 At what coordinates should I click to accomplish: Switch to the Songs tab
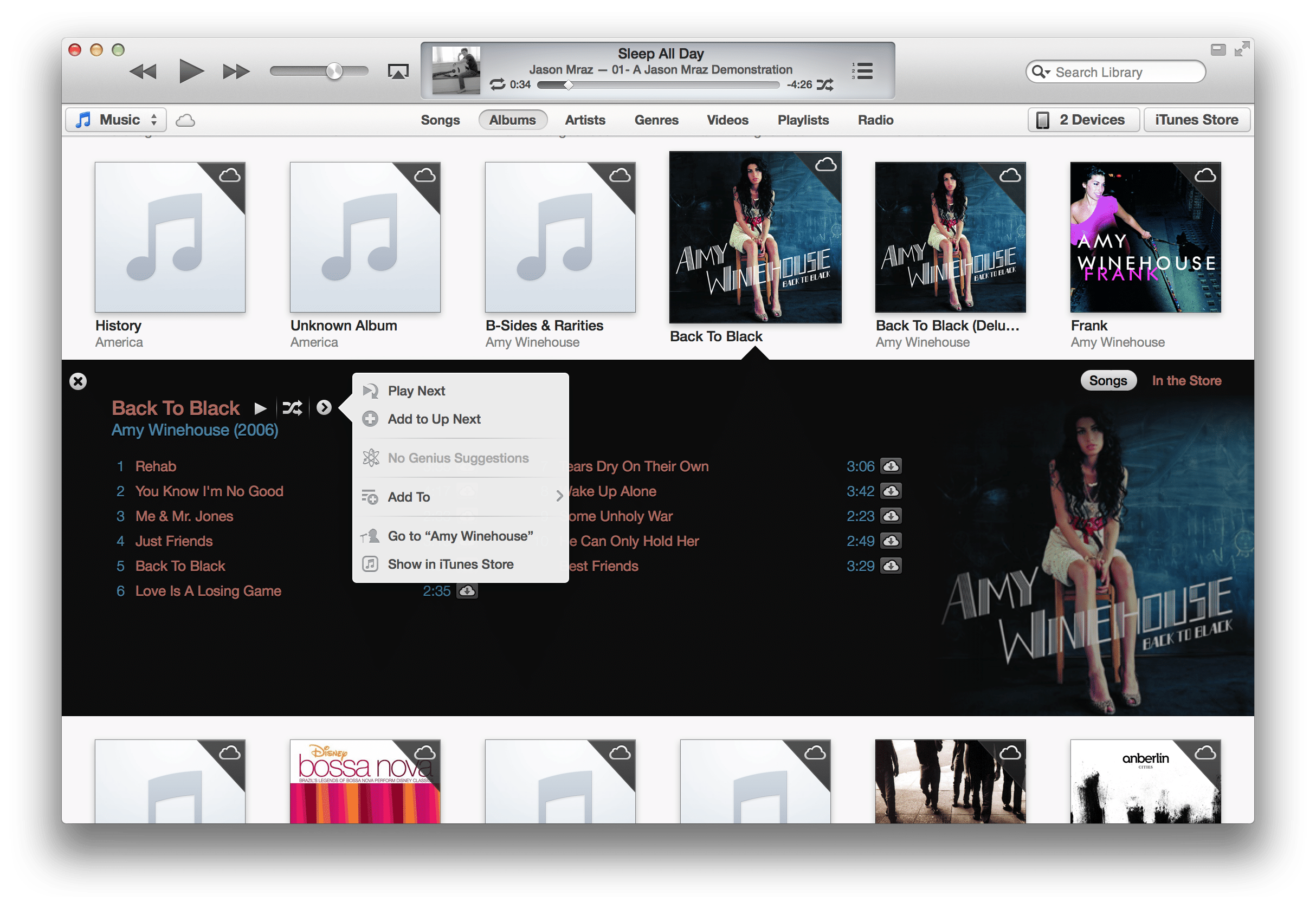[x=440, y=120]
